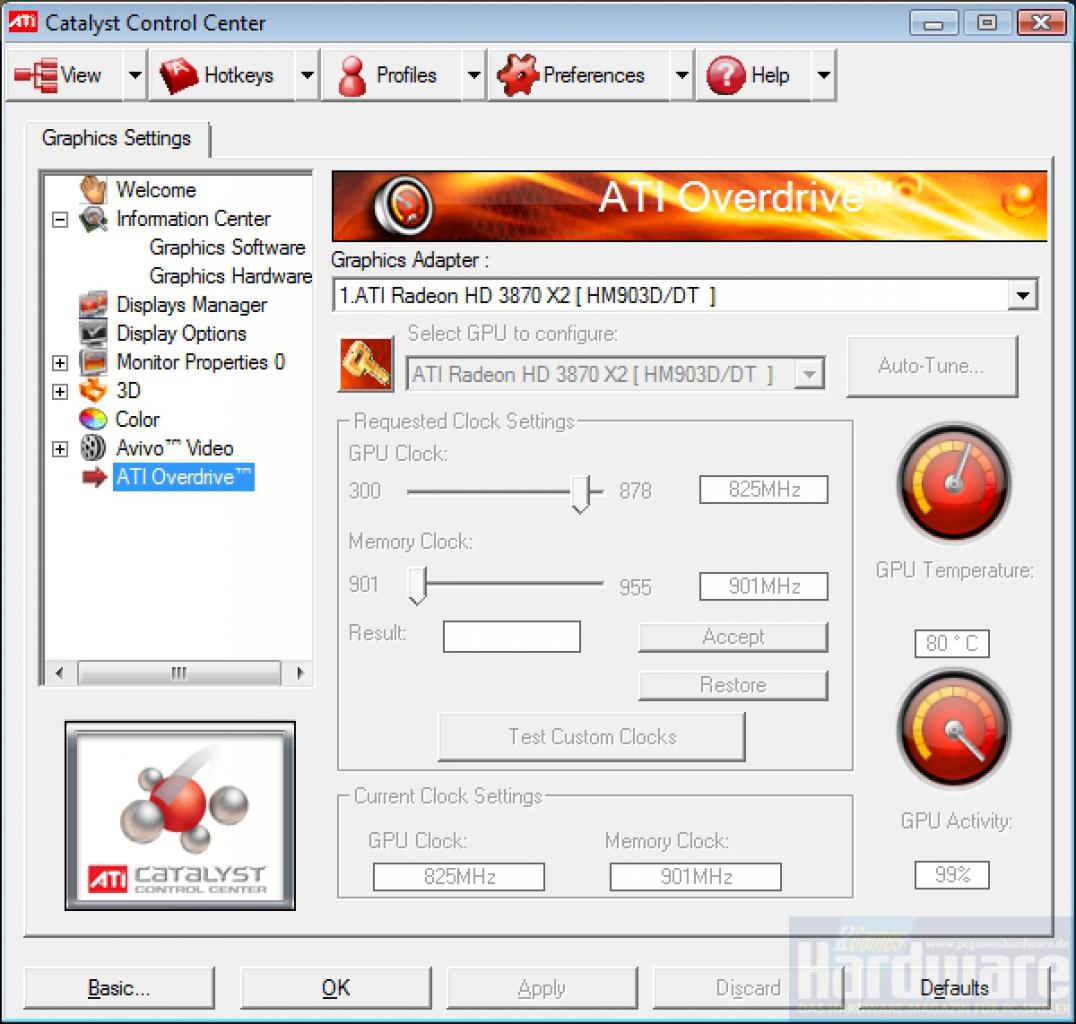1076x1024 pixels.
Task: Expand the 3D tree node
Action: pyautogui.click(x=60, y=391)
